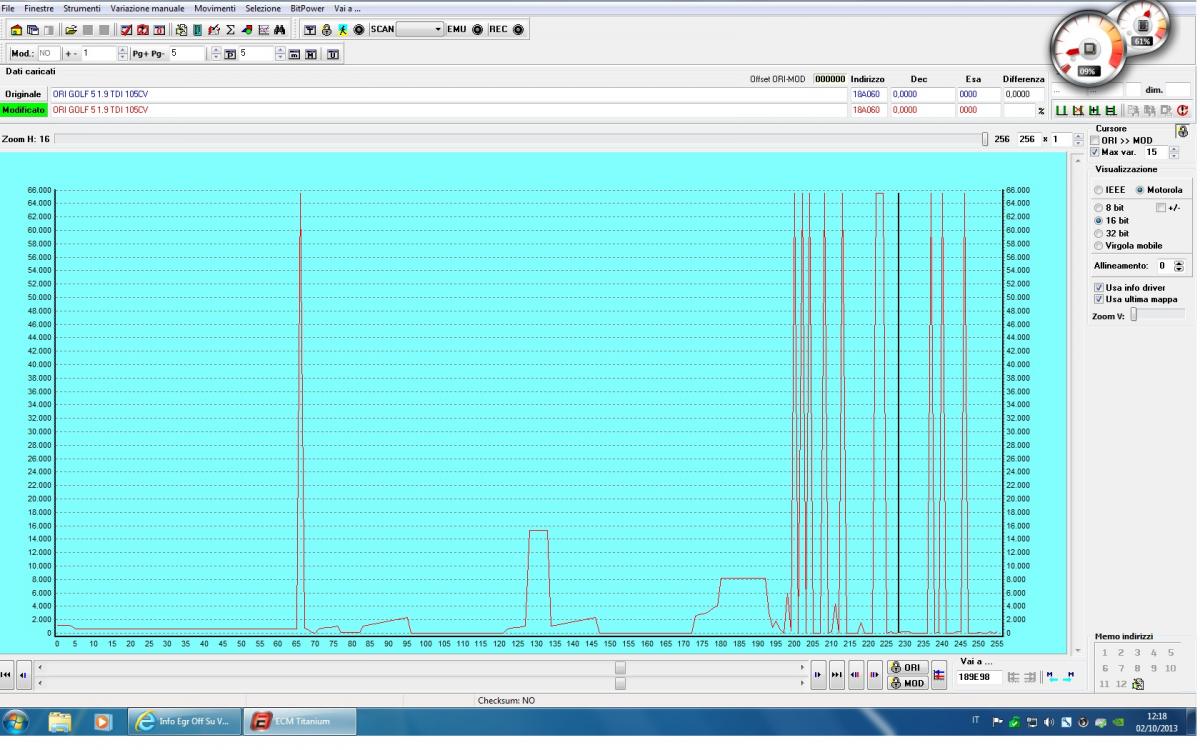Select the 32 bit radio option
Screen dimensions: 1200x750
click(1100, 233)
